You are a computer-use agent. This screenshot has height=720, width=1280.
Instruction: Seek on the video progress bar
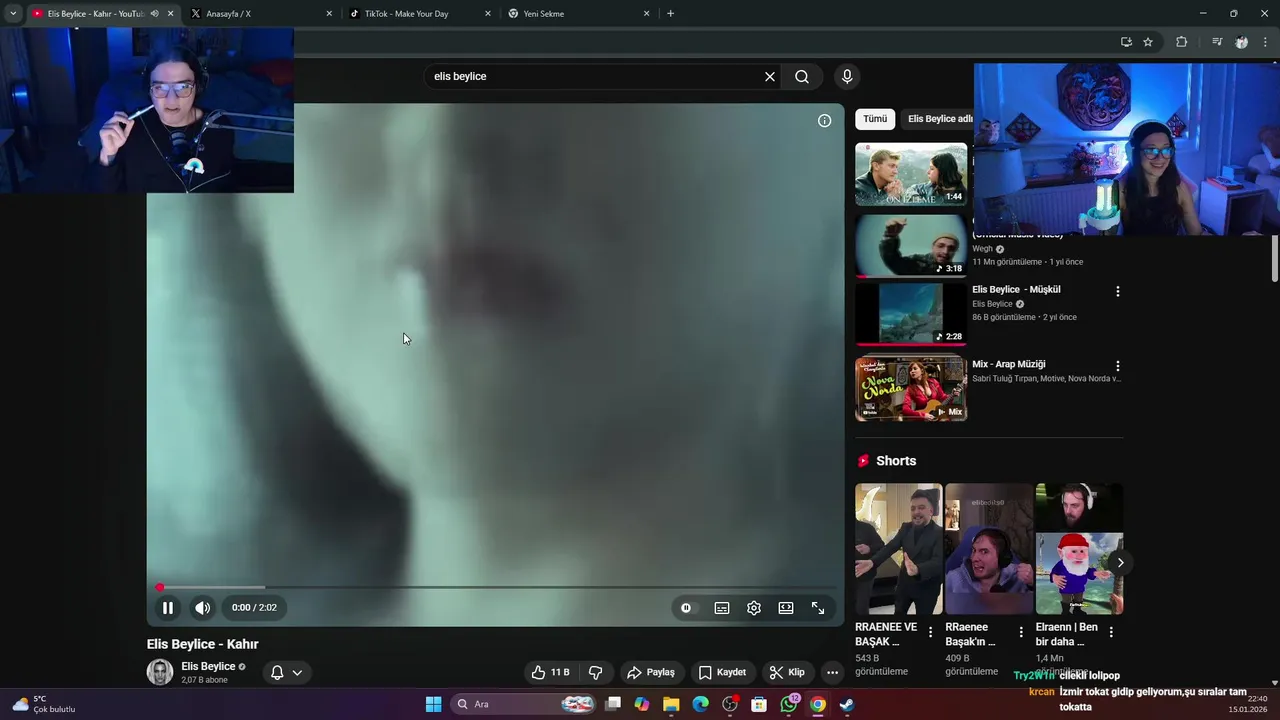497,587
